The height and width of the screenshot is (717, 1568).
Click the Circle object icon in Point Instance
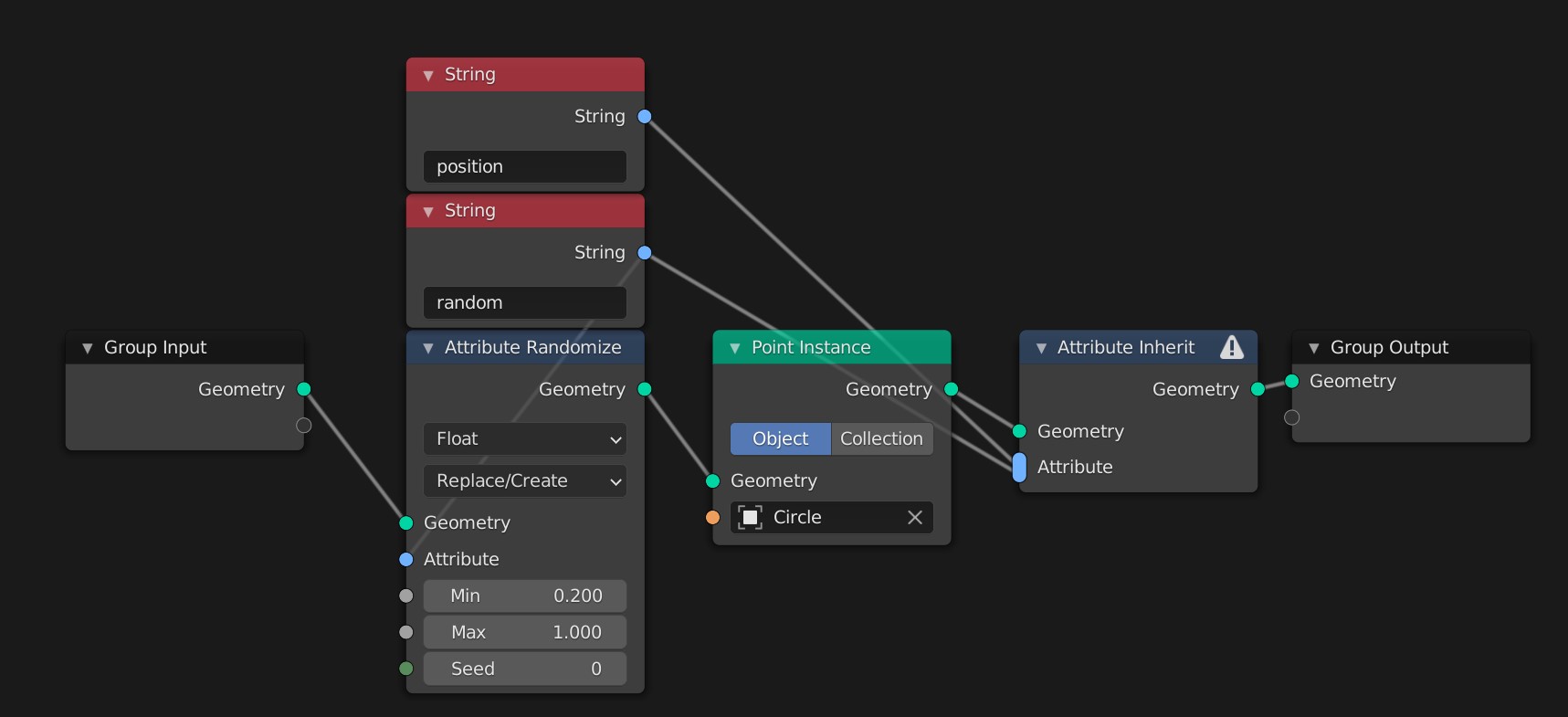[x=750, y=517]
